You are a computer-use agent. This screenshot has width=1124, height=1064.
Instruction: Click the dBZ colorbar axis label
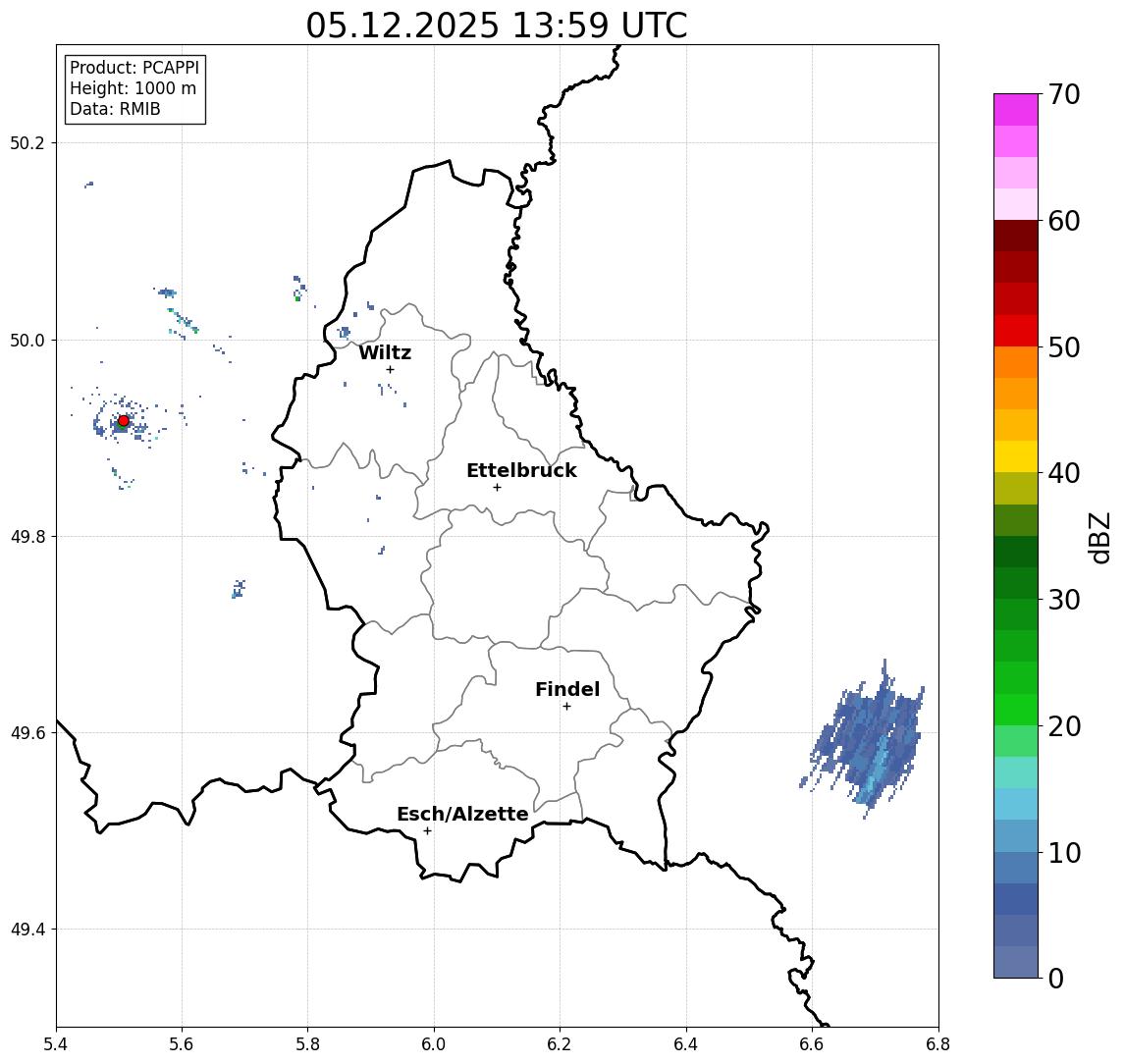pyautogui.click(x=1099, y=537)
